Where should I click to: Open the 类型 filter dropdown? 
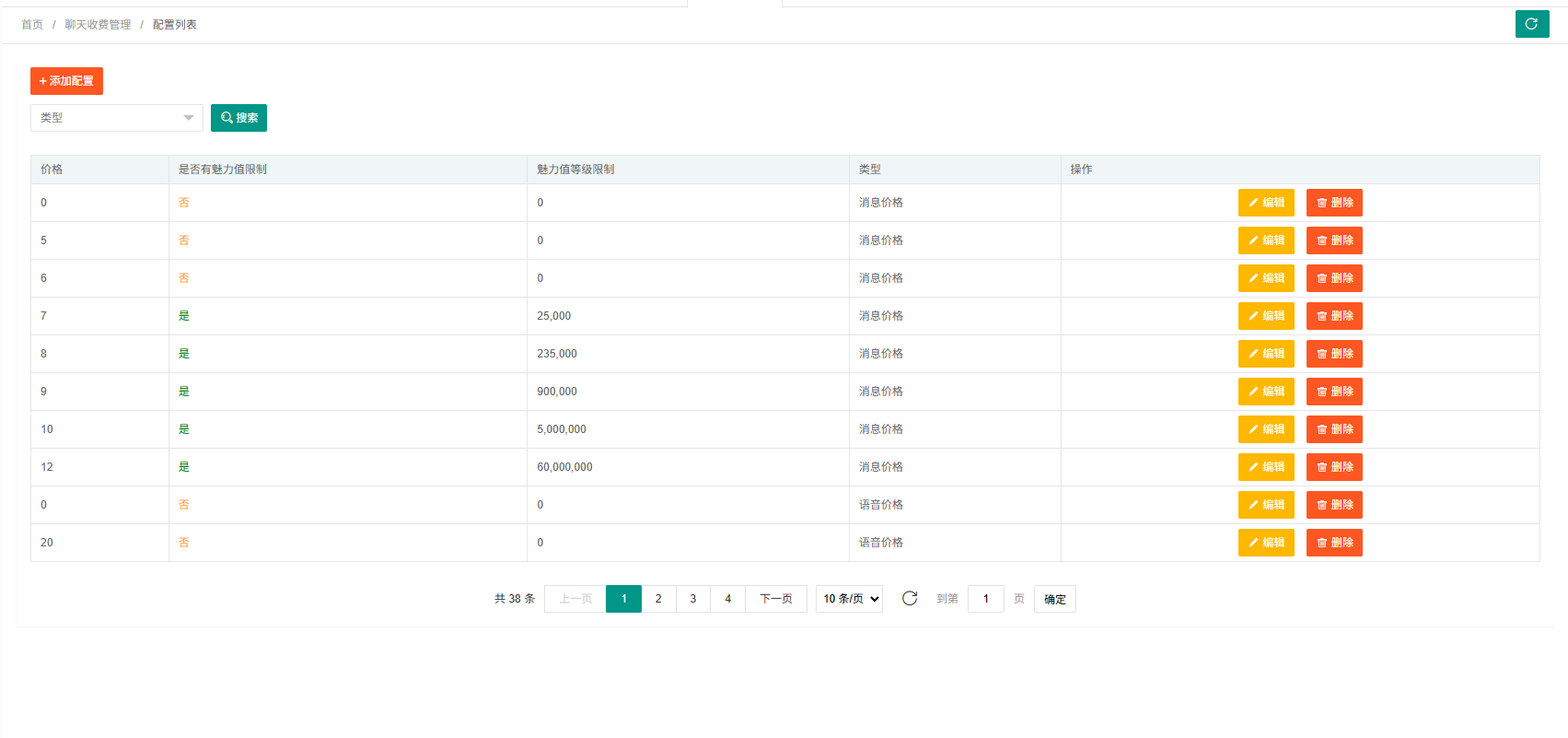116,118
